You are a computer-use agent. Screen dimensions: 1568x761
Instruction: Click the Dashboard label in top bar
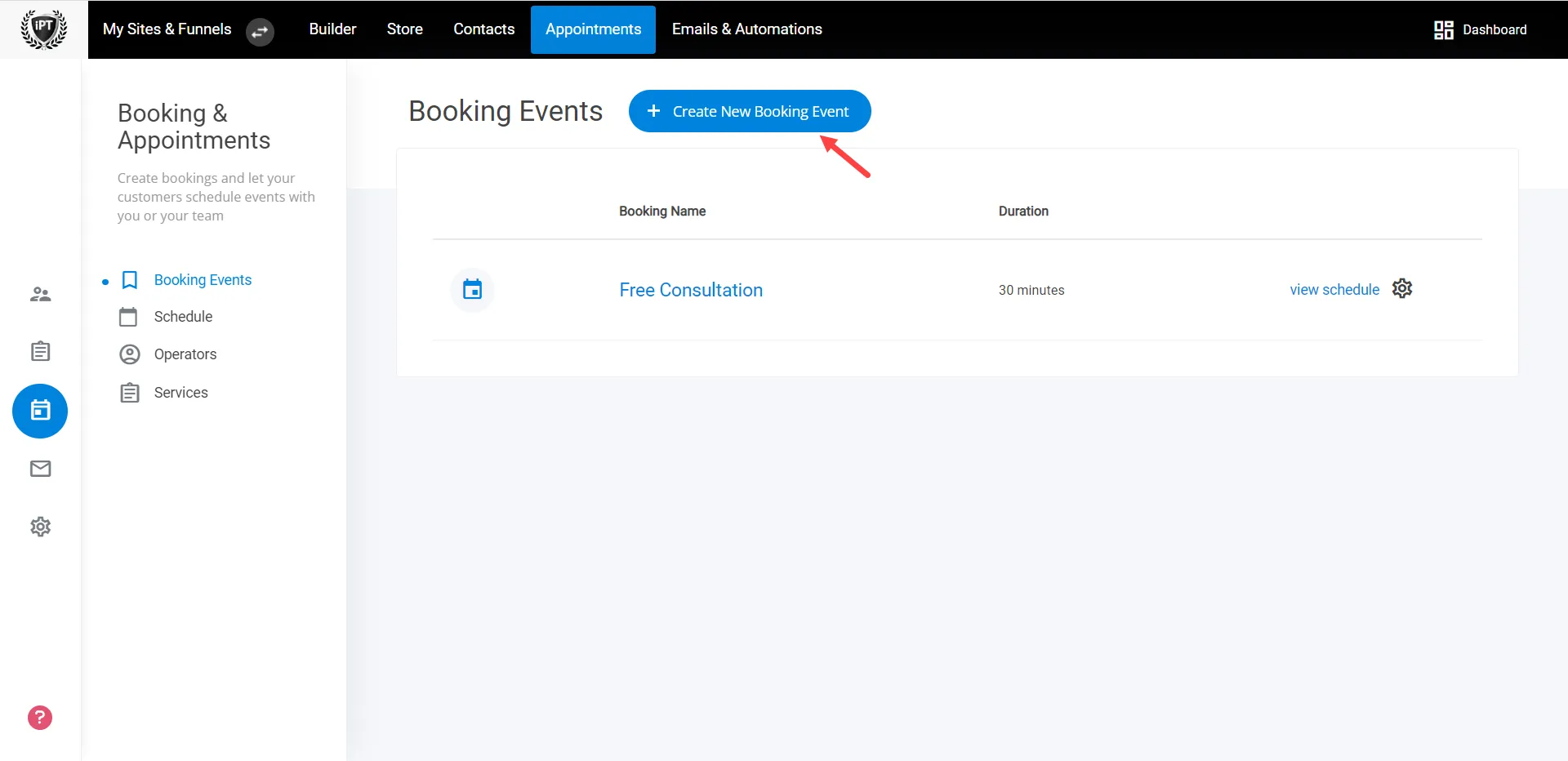pos(1494,30)
